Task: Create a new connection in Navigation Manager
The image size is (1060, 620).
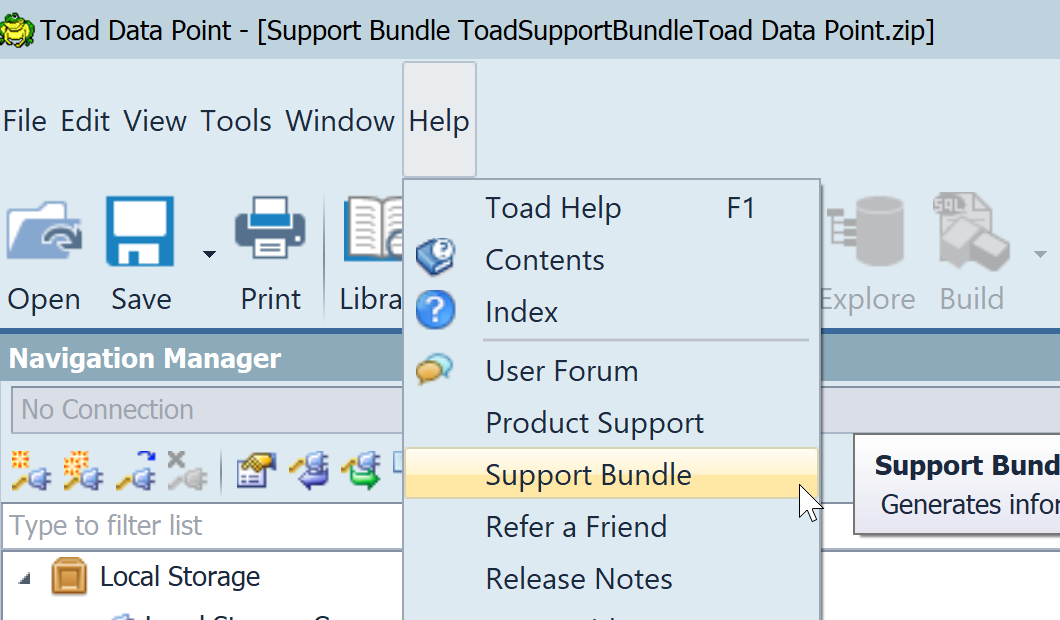Action: tap(28, 471)
